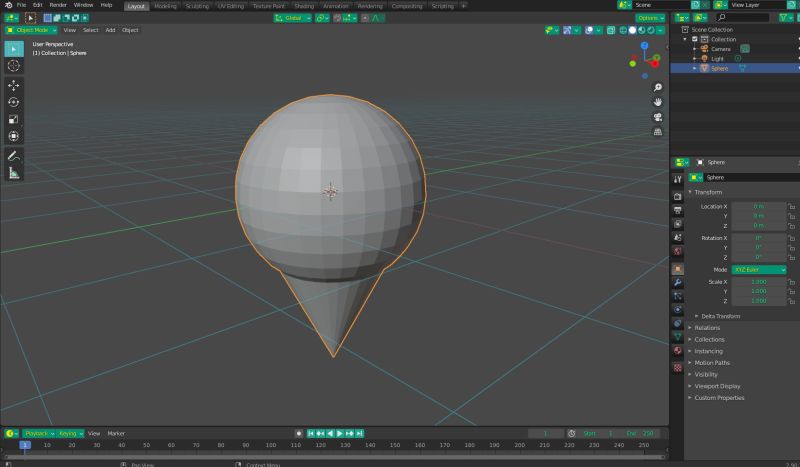The image size is (800, 467).
Task: Switch perspective/orthographic grid icon
Action: click(x=658, y=132)
